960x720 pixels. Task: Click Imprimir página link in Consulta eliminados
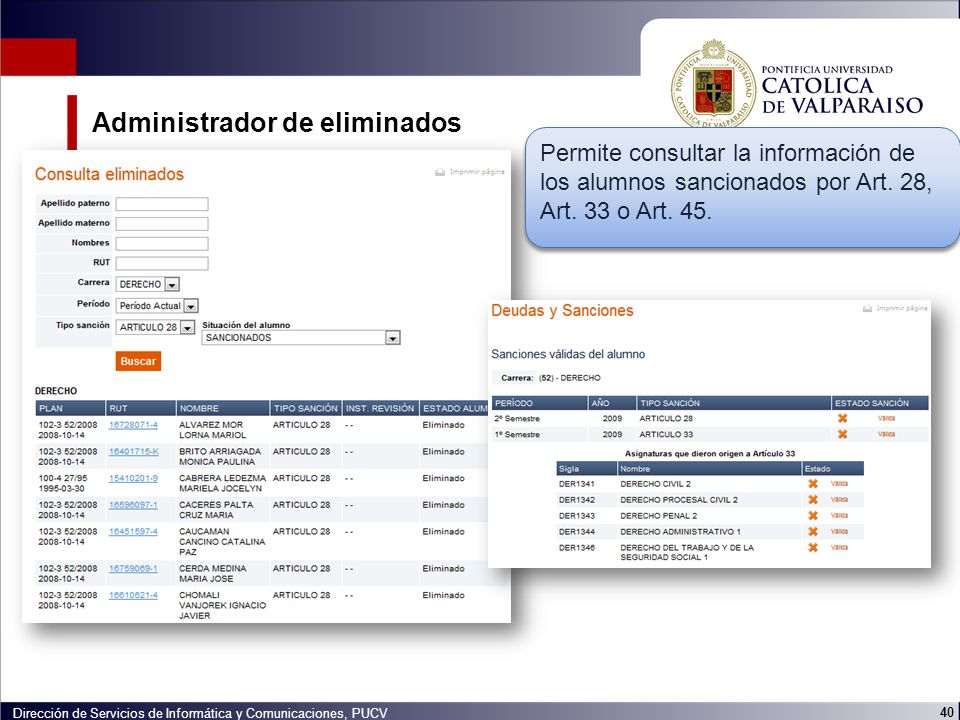click(x=477, y=172)
